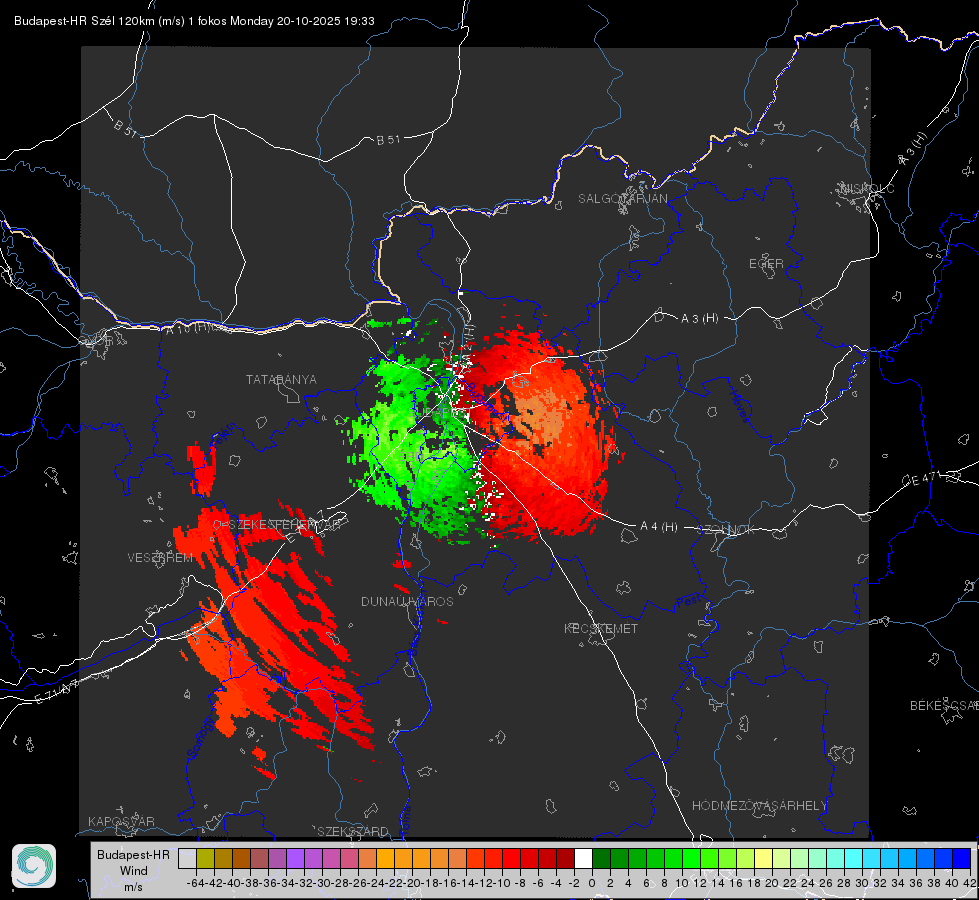Image resolution: width=979 pixels, height=900 pixels.
Task: Click the radar title 'Budapest-HR Szél 120km (m/s)'
Action: pyautogui.click(x=99, y=21)
